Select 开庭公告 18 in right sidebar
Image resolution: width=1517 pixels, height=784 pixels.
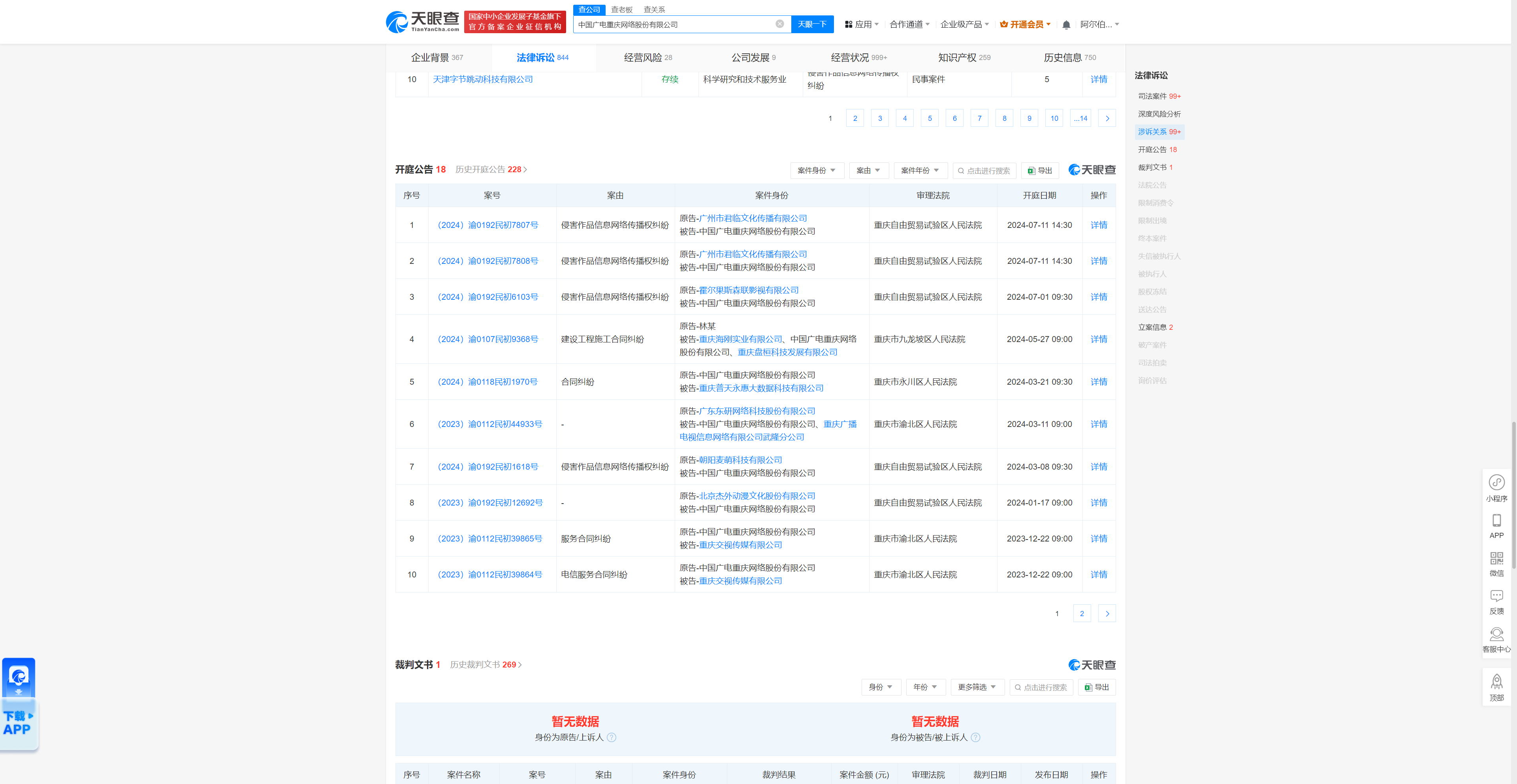pos(1157,150)
